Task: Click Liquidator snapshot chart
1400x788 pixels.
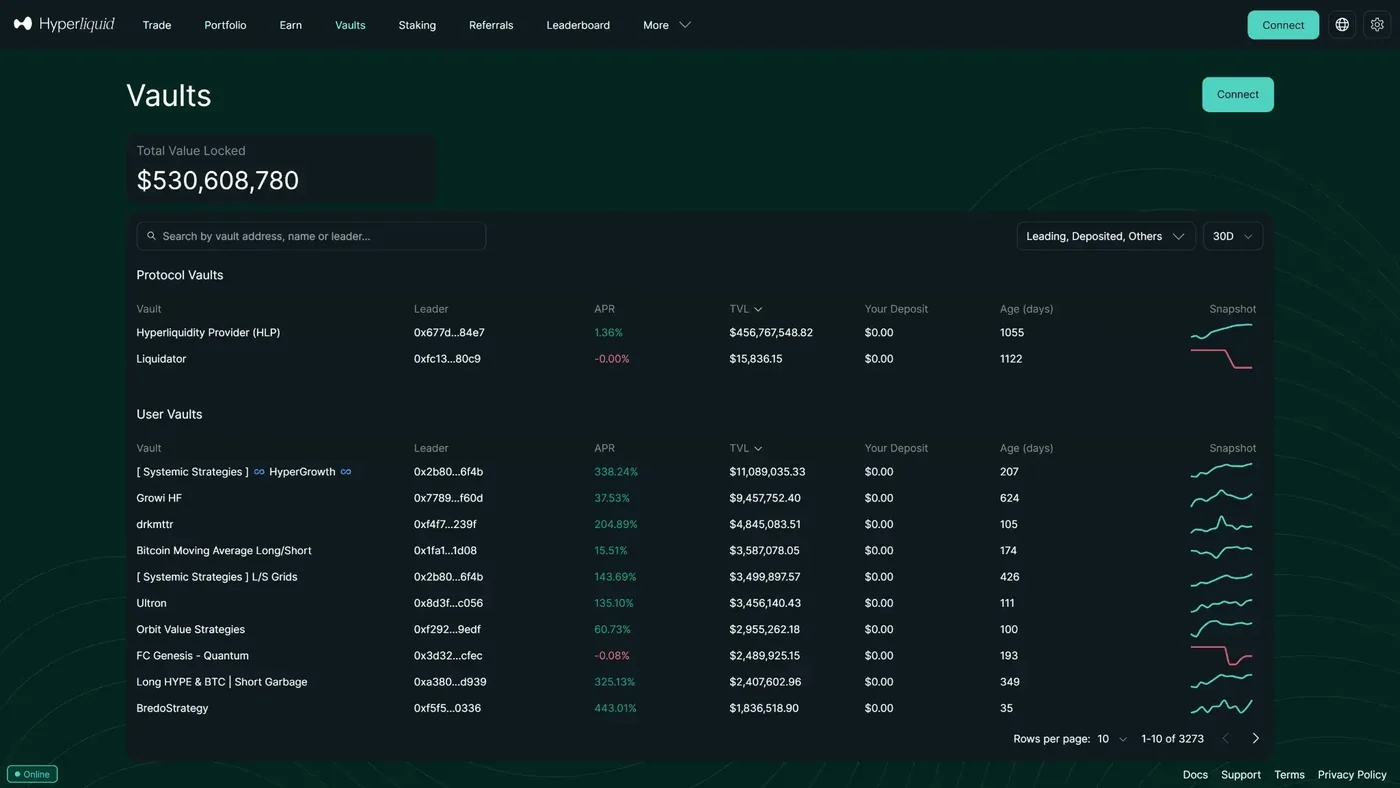Action: (1221, 359)
